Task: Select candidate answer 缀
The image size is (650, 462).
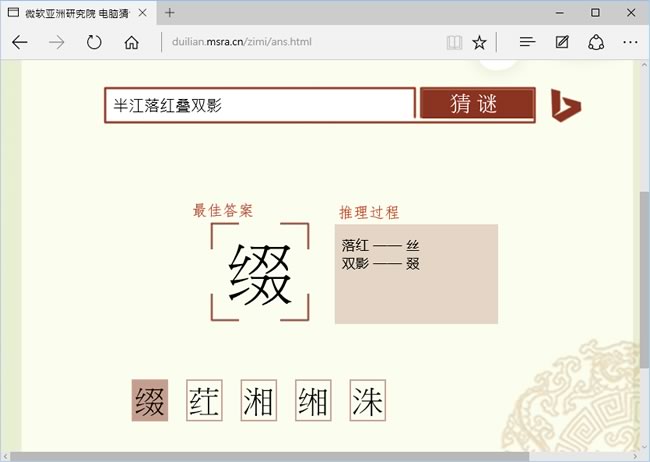Action: [150, 400]
